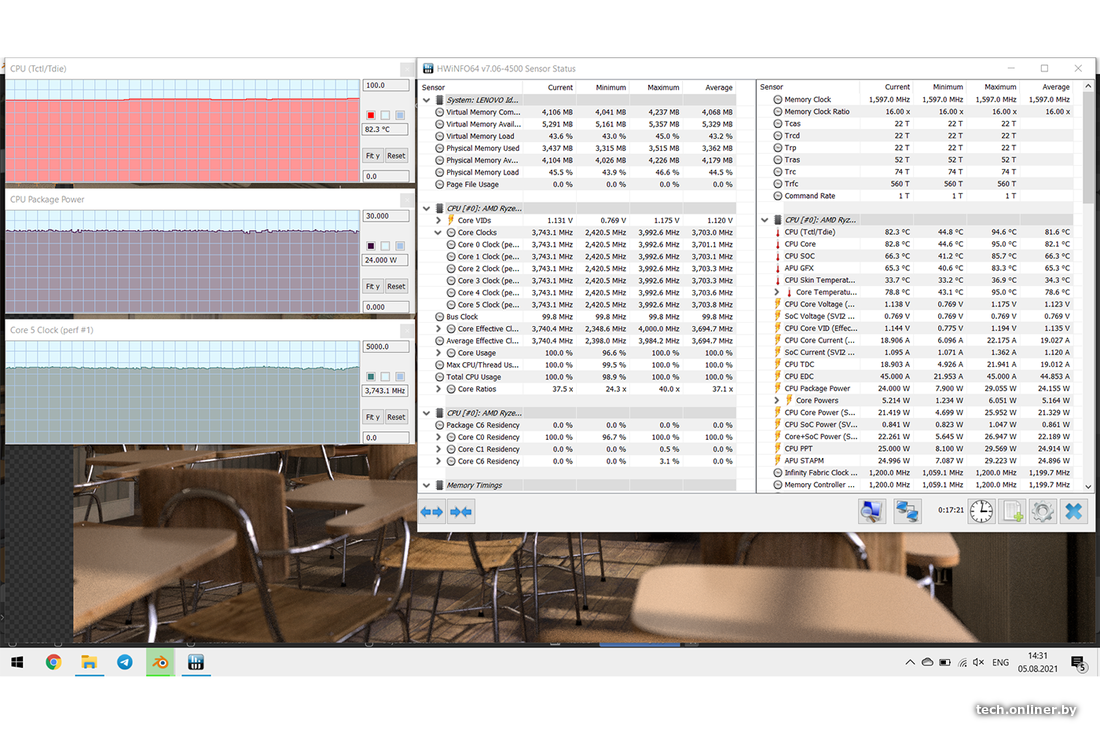Open sensor settings gear icon
1100x733 pixels.
(x=1042, y=511)
